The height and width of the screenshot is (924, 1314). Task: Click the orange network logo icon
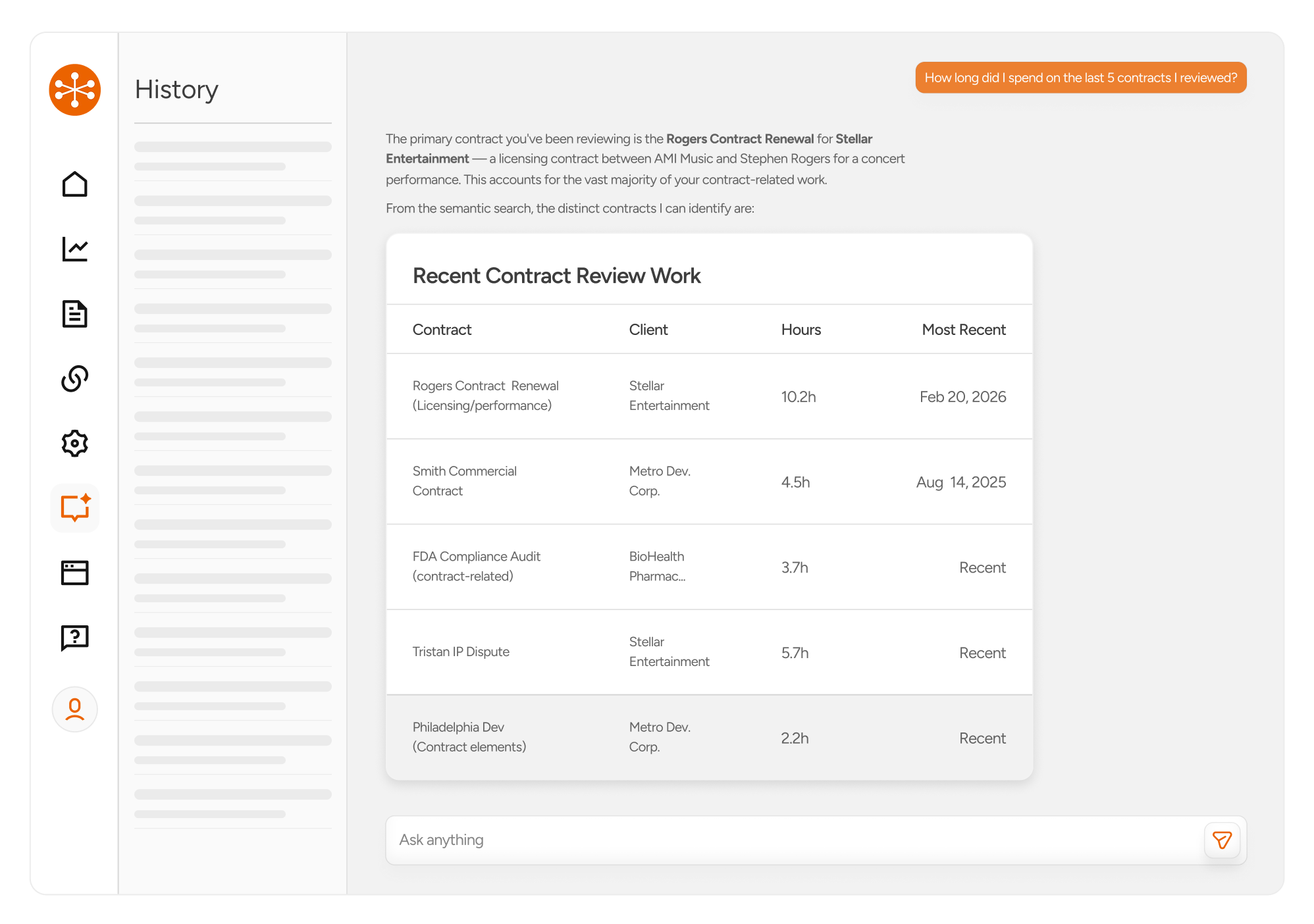(74, 90)
